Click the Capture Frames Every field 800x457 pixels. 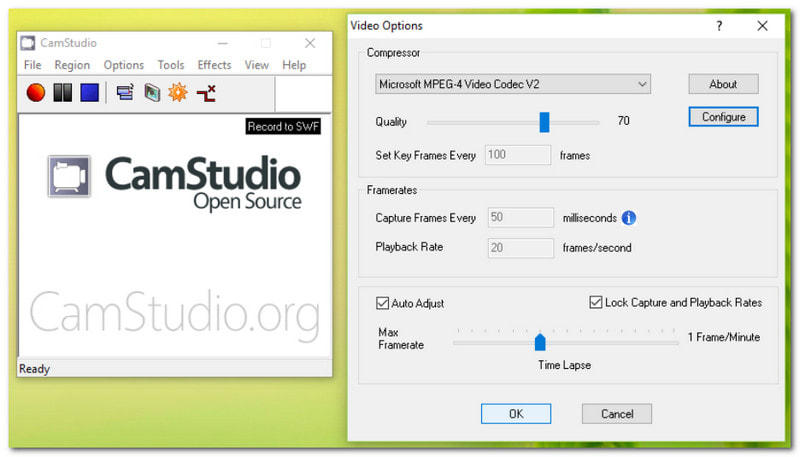[x=520, y=217]
